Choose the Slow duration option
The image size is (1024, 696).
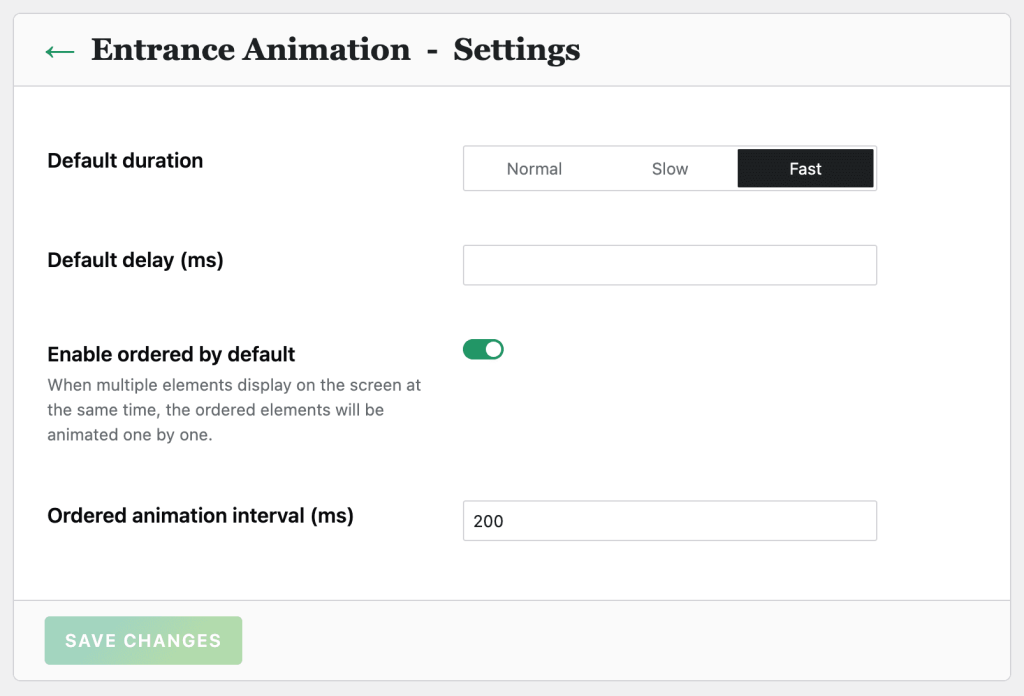(669, 169)
